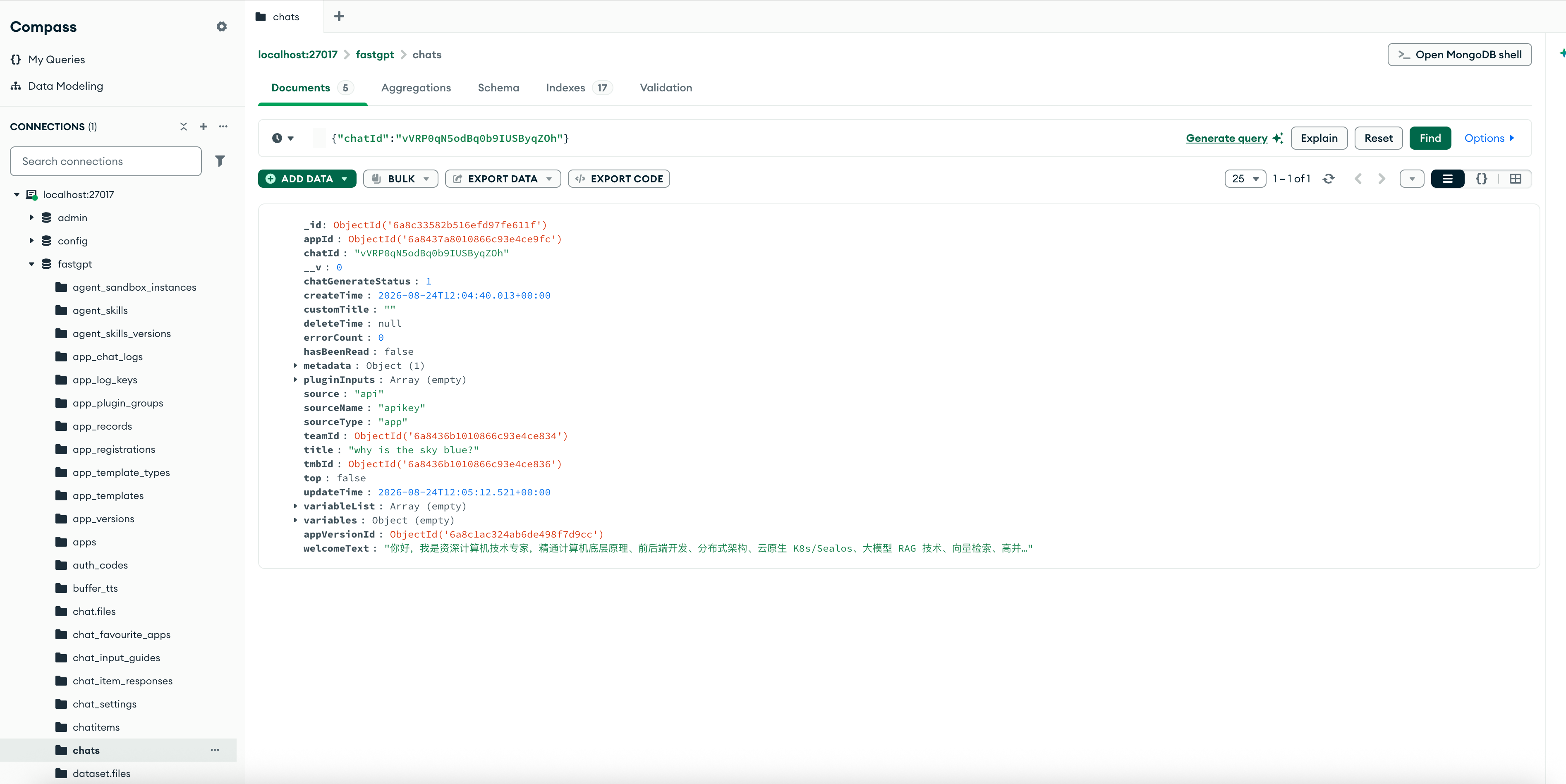Open My Queries curly-brace icon
1566x784 pixels.
[16, 60]
